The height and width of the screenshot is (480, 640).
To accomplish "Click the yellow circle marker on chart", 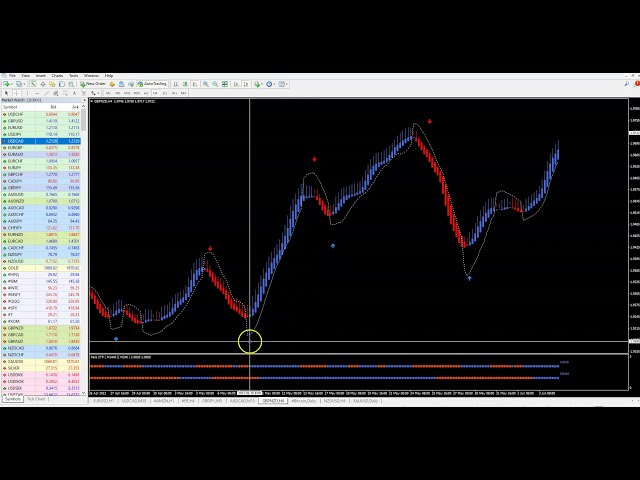I will (250, 343).
